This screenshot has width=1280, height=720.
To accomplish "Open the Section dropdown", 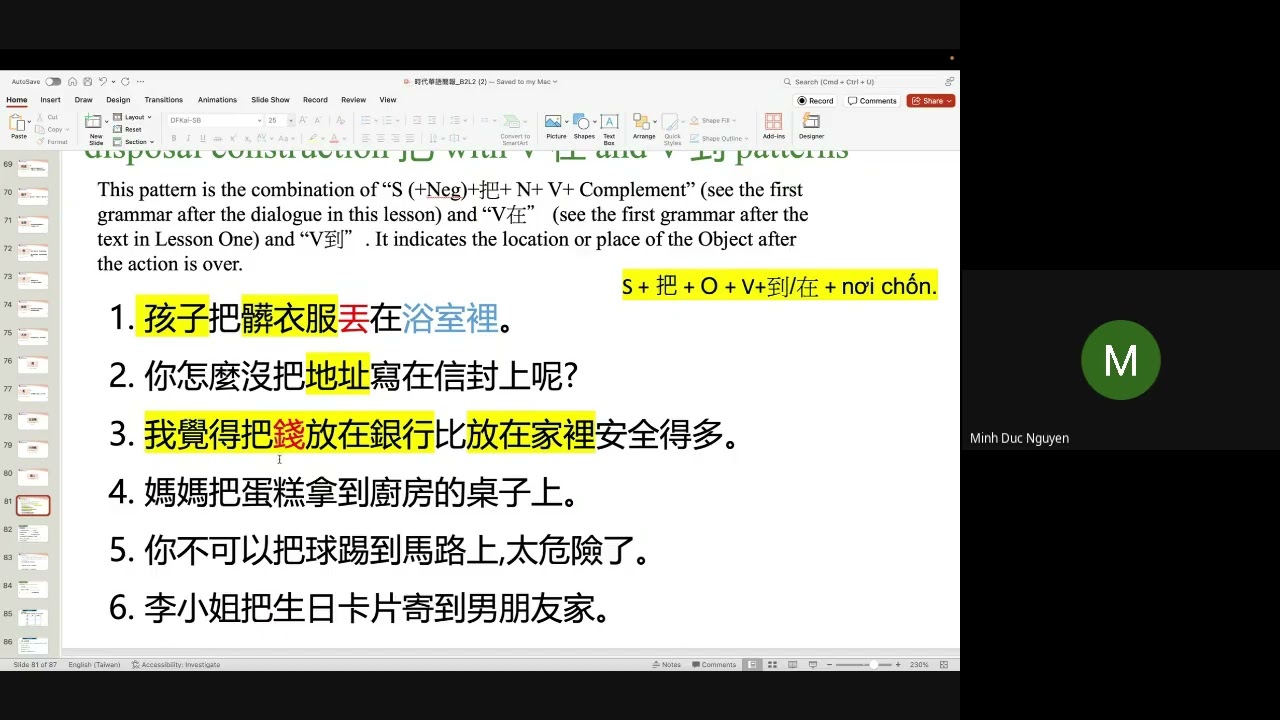I will [x=133, y=141].
